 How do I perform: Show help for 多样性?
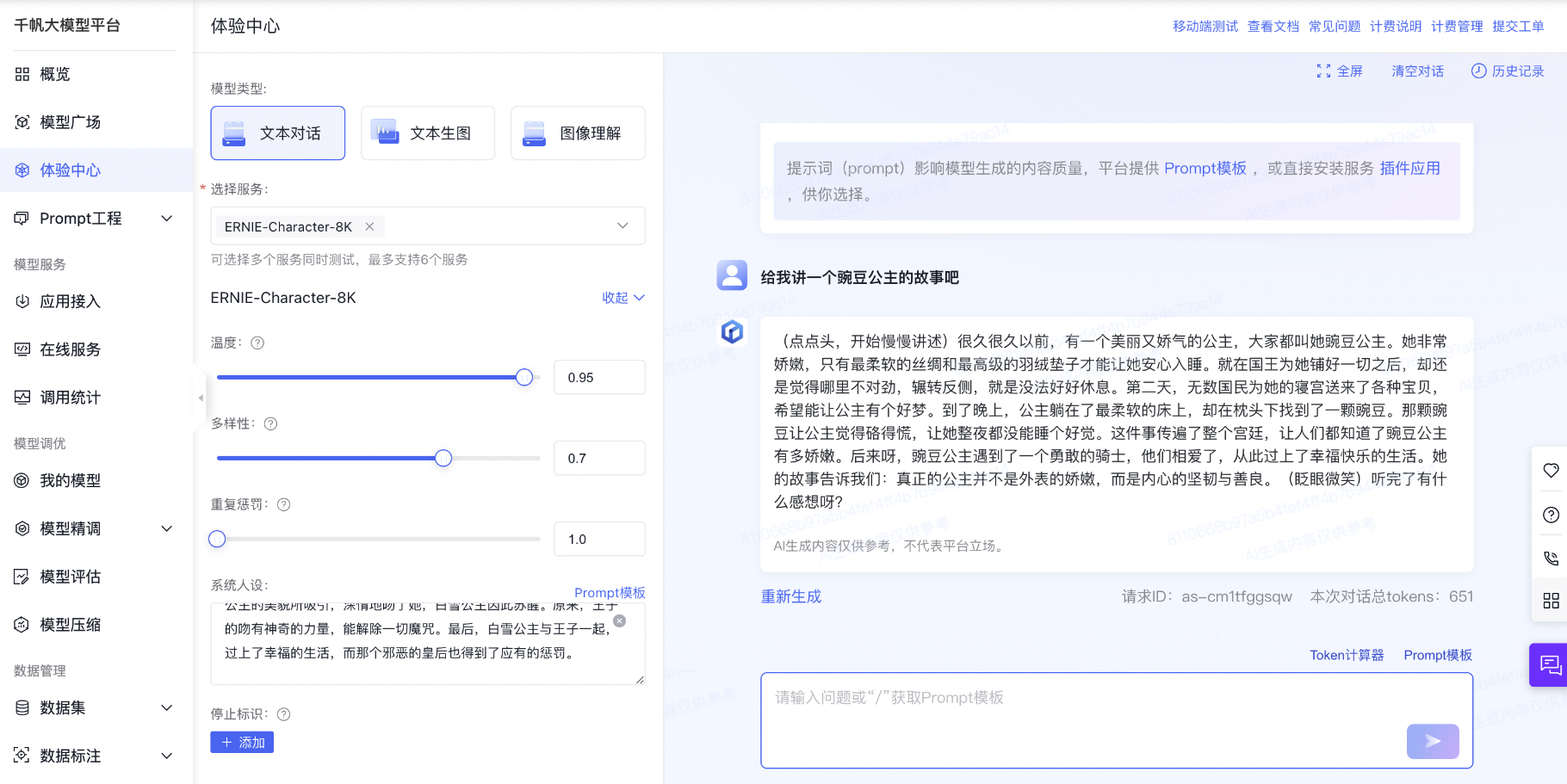pos(270,423)
